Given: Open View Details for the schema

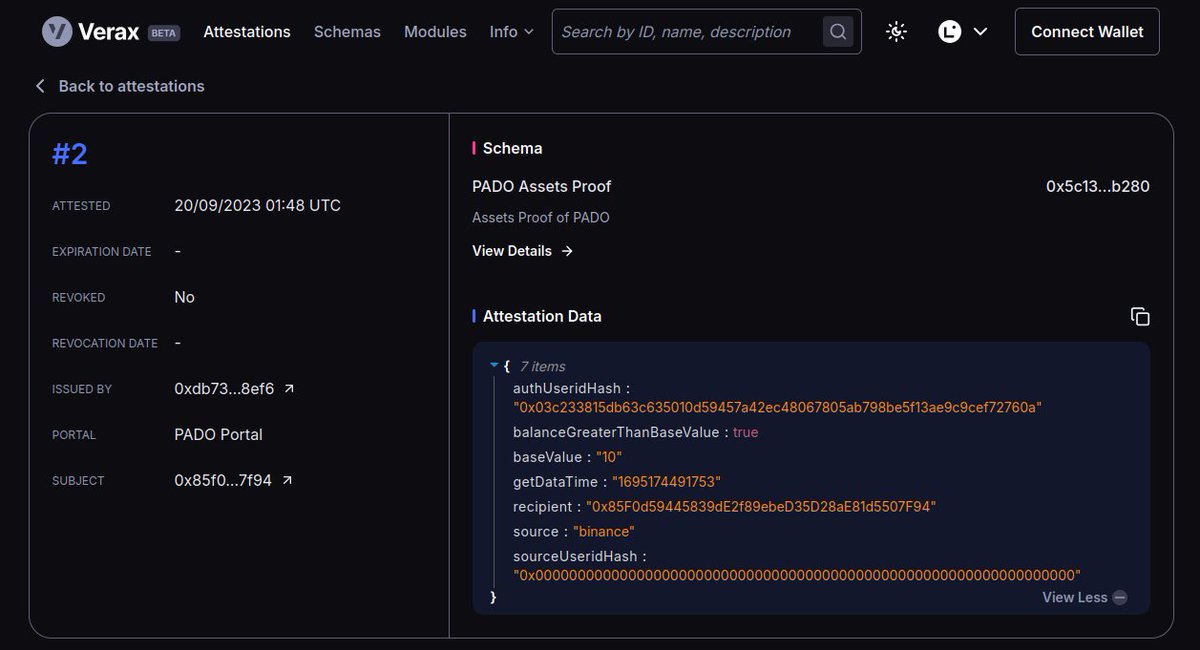Looking at the screenshot, I should coord(522,251).
